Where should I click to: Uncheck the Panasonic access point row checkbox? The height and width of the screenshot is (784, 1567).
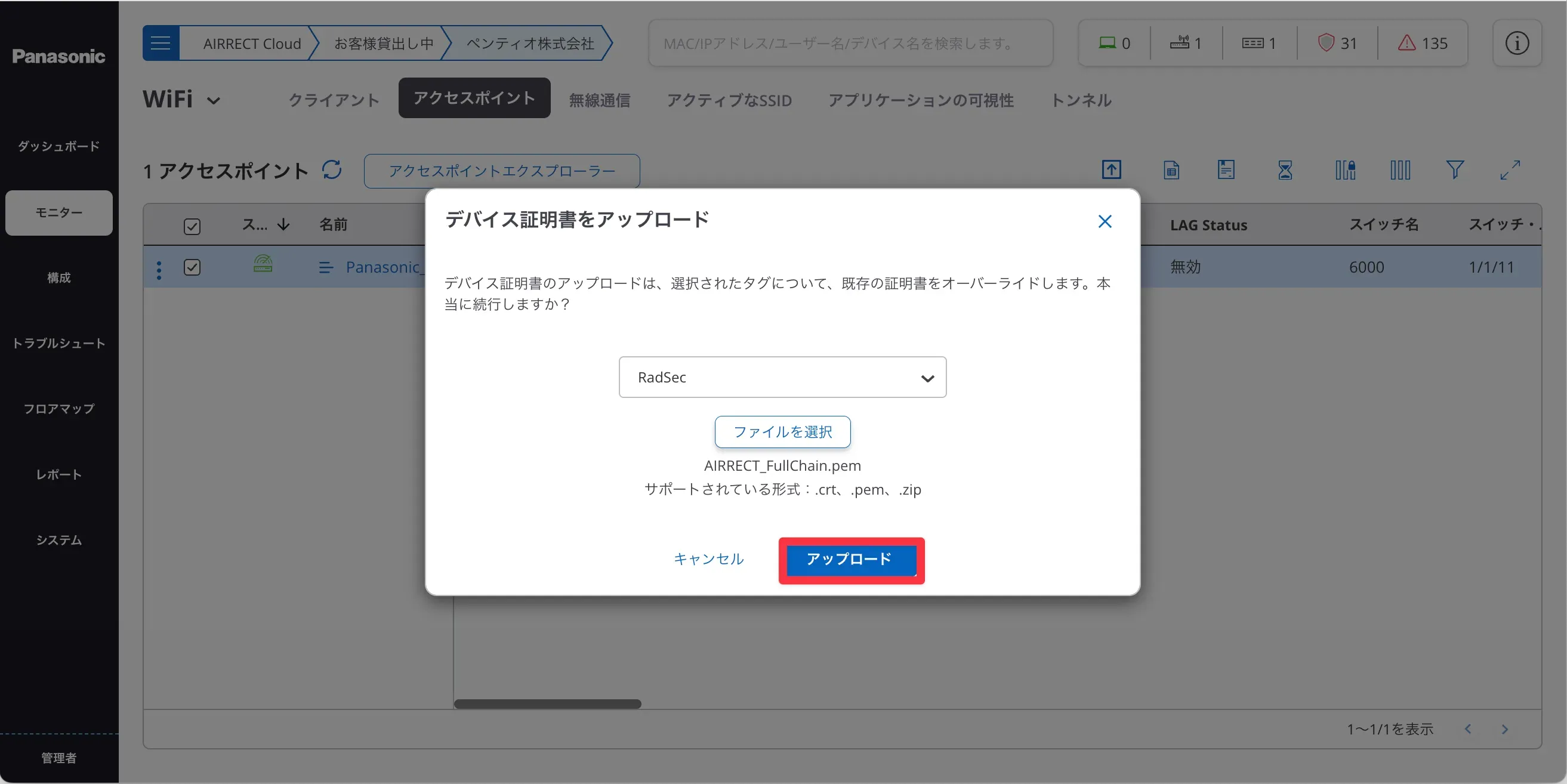192,267
